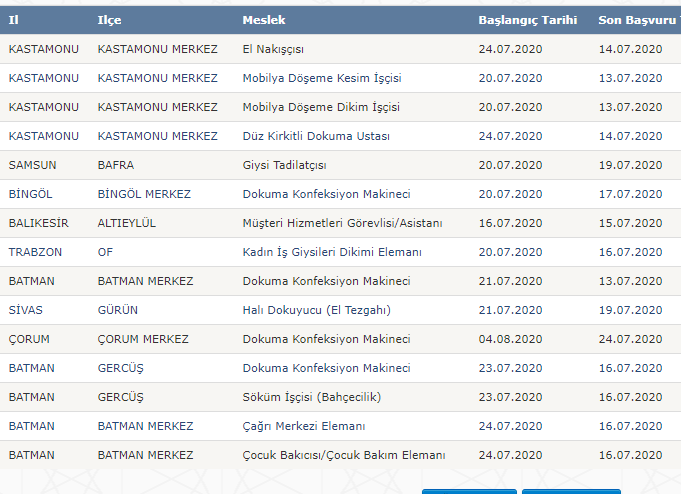Select Müşteri Hizmetleri Görevlisi/Asistanı listing

click(342, 223)
